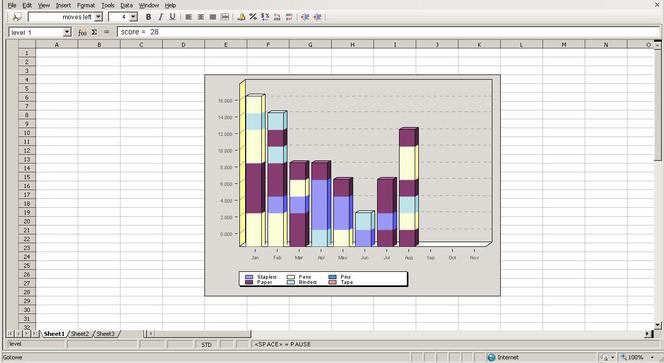Click the first sheet navigation arrow
The image size is (664, 363).
point(10,334)
